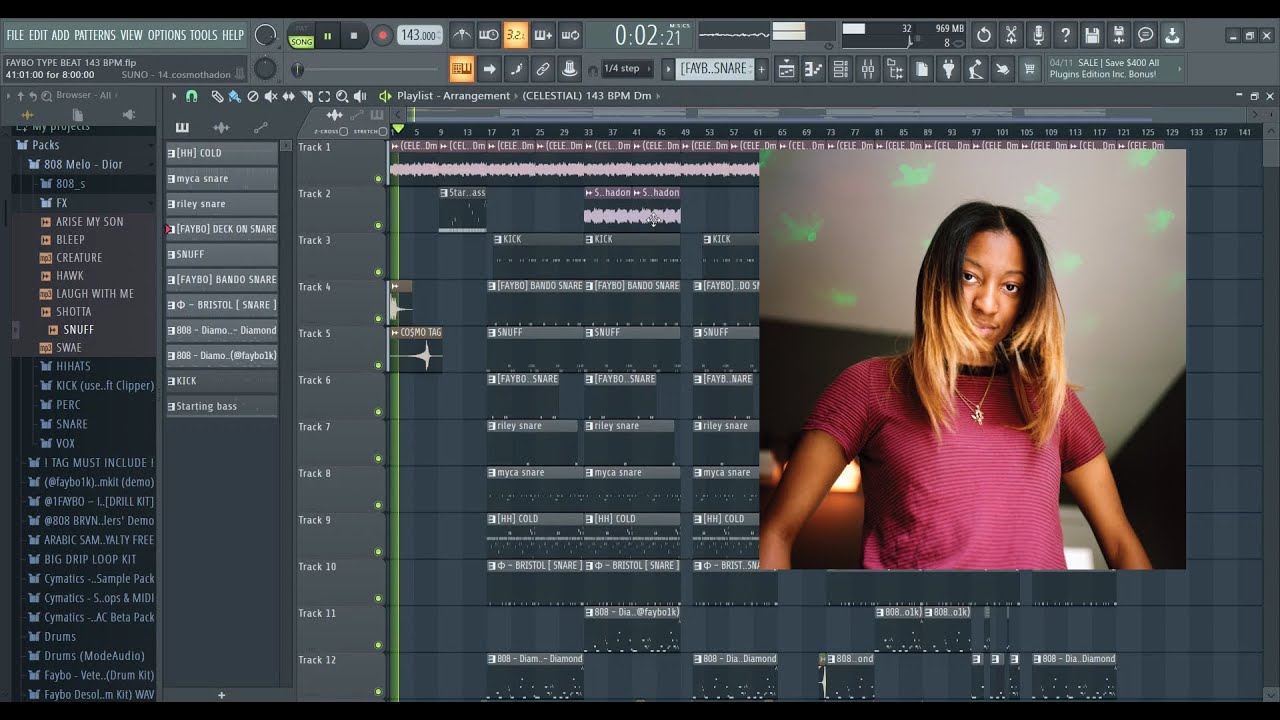The width and height of the screenshot is (1280, 720).
Task: Arm recording with the record button
Action: 382,36
